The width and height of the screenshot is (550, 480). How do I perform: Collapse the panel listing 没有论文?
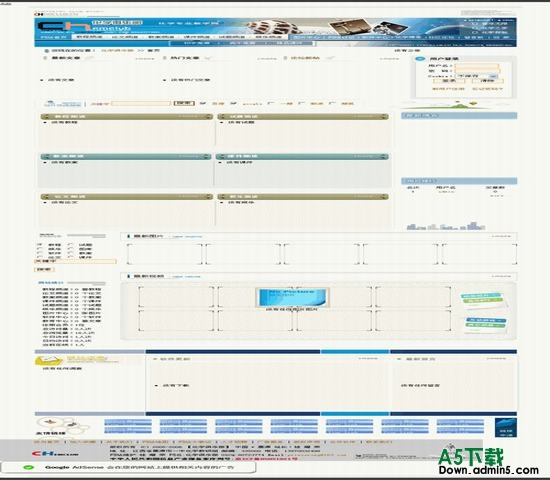[x=209, y=196]
